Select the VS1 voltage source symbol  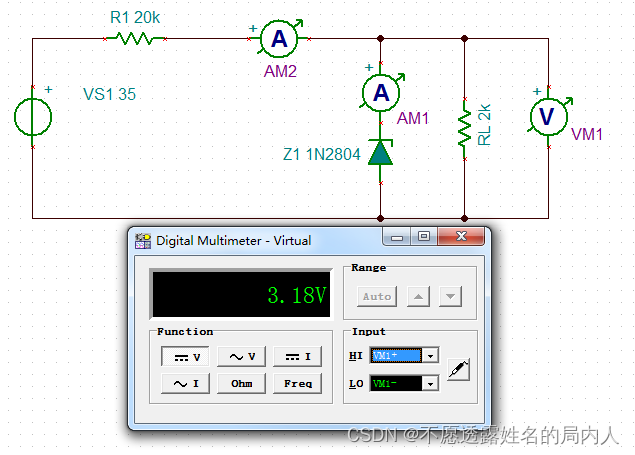click(33, 117)
